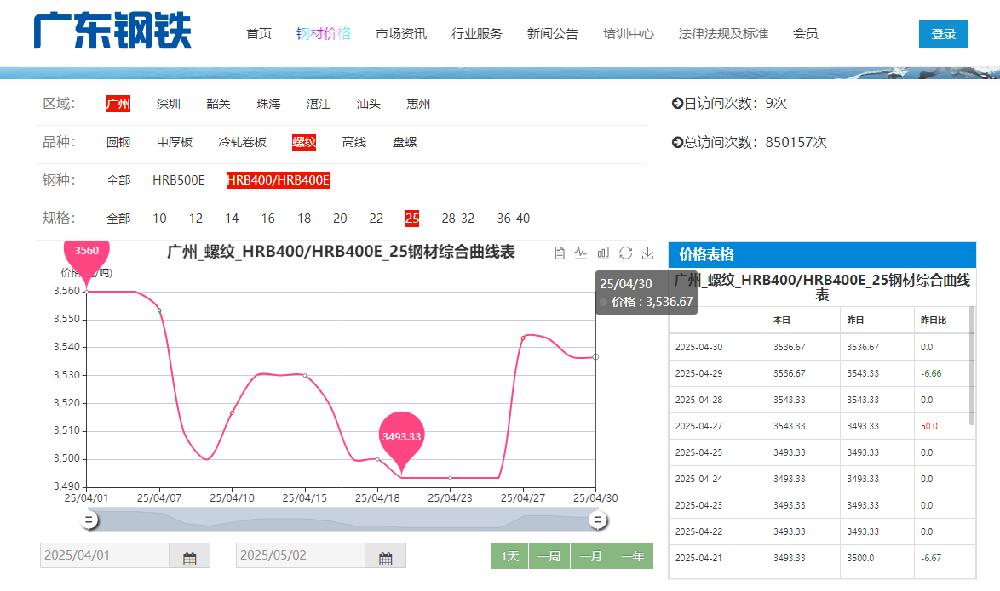
Task: Select HRB500E steel grade filter
Action: coord(178,180)
